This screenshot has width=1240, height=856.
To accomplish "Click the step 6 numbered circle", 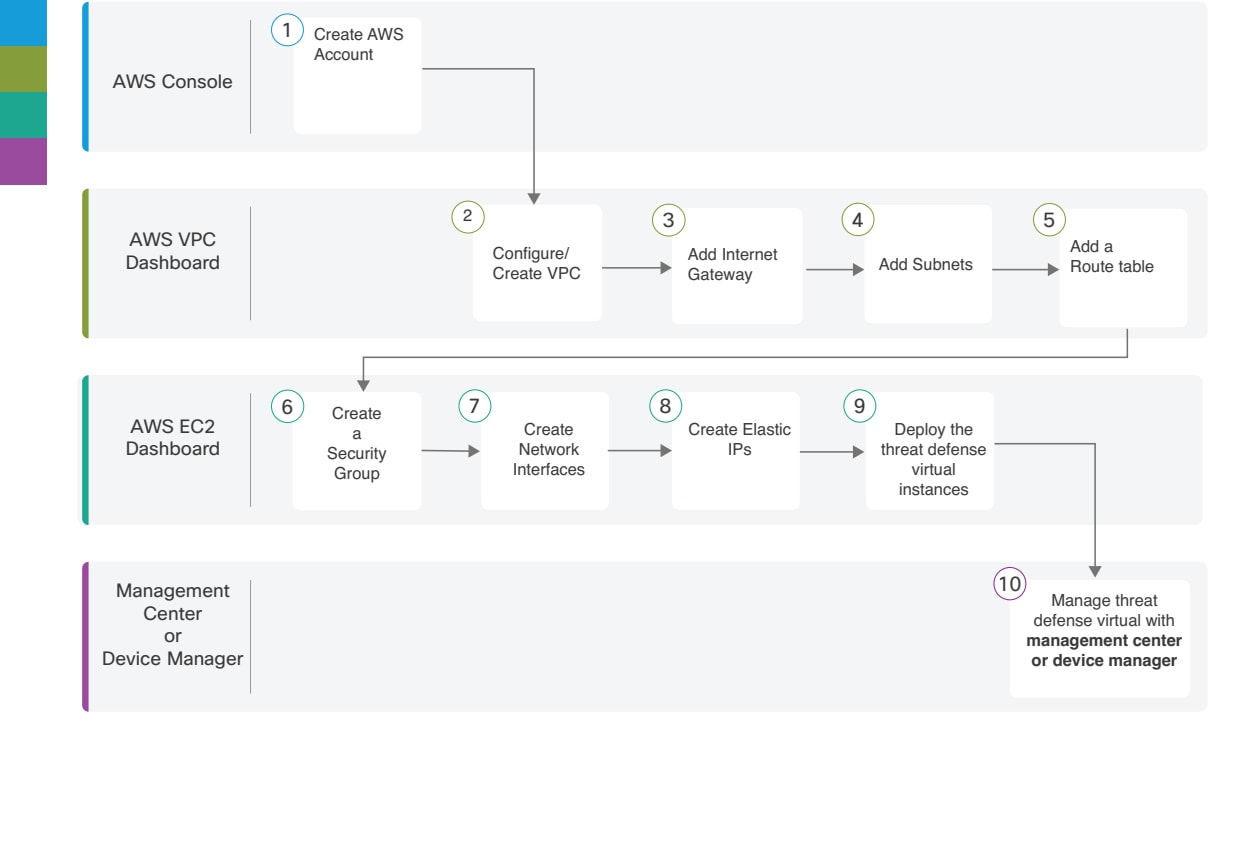I will [285, 404].
